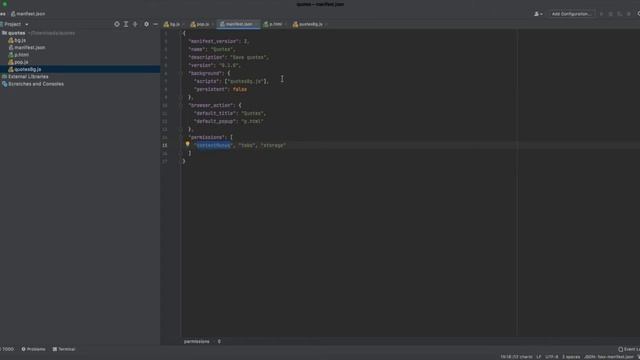Screen dimensions: 640x360
Task: Collapse the browser_action block fold marker
Action: click(x=180, y=105)
